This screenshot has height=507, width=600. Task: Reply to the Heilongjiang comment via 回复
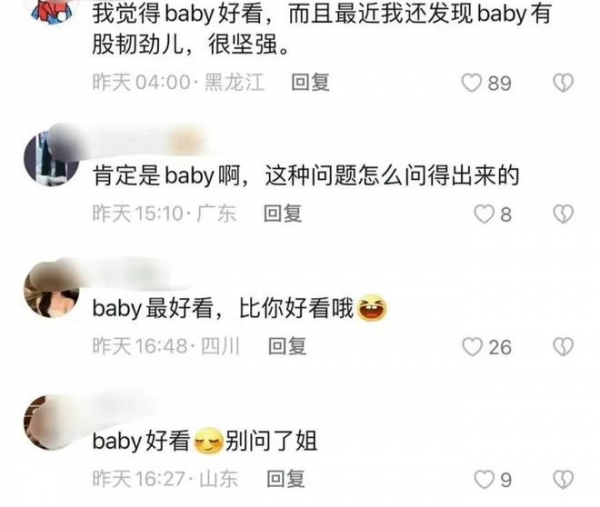point(310,82)
